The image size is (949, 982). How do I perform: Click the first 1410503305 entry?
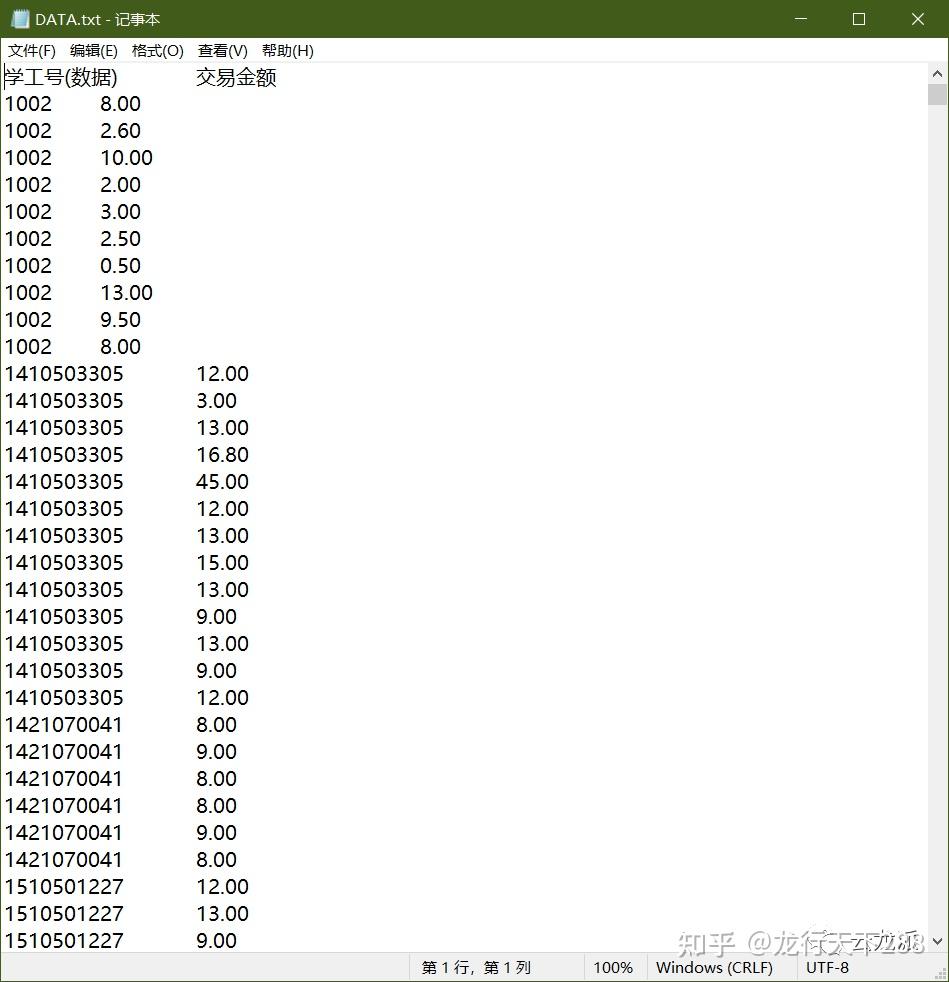(x=63, y=373)
